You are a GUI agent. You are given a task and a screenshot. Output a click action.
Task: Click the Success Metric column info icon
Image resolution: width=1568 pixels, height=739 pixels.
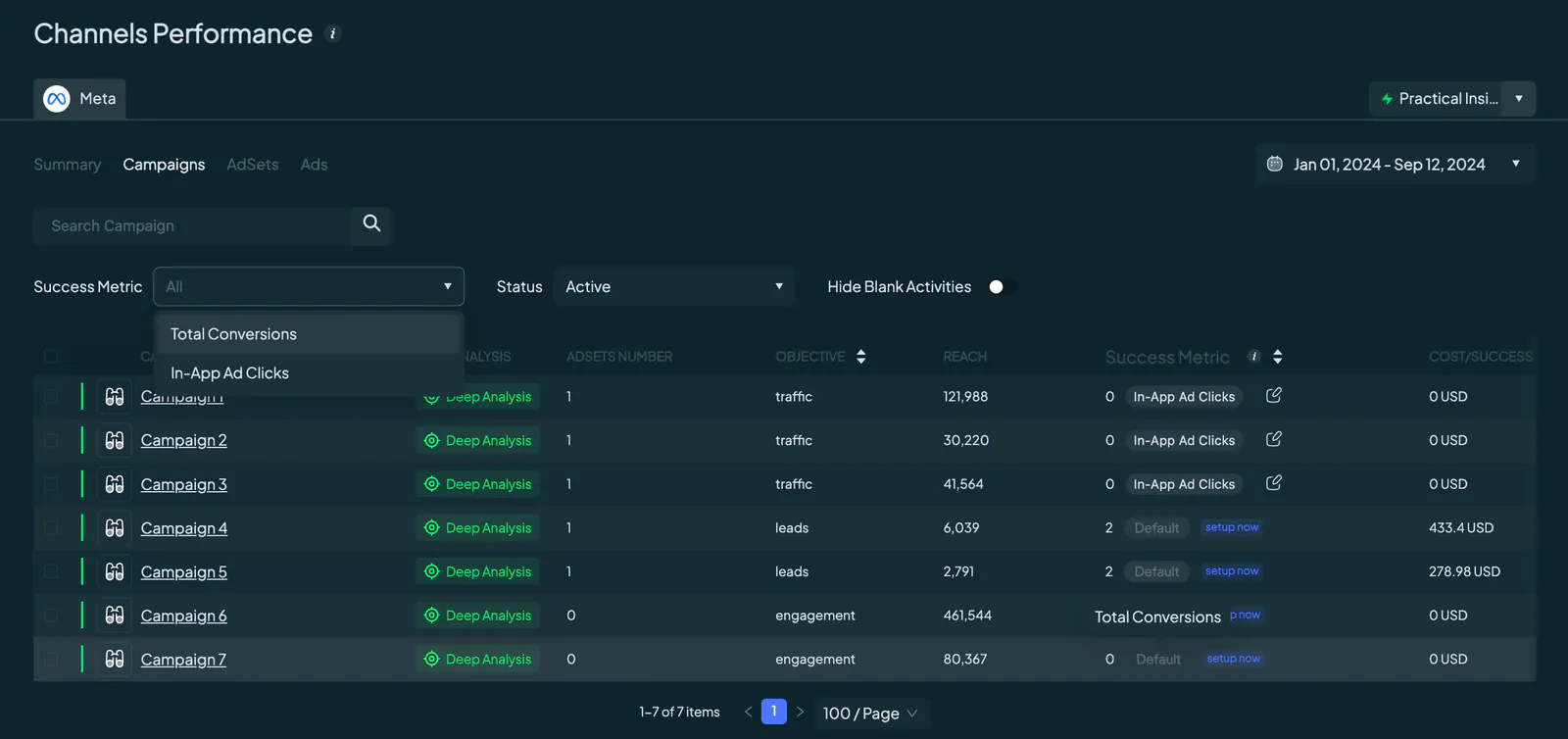pos(1253,357)
